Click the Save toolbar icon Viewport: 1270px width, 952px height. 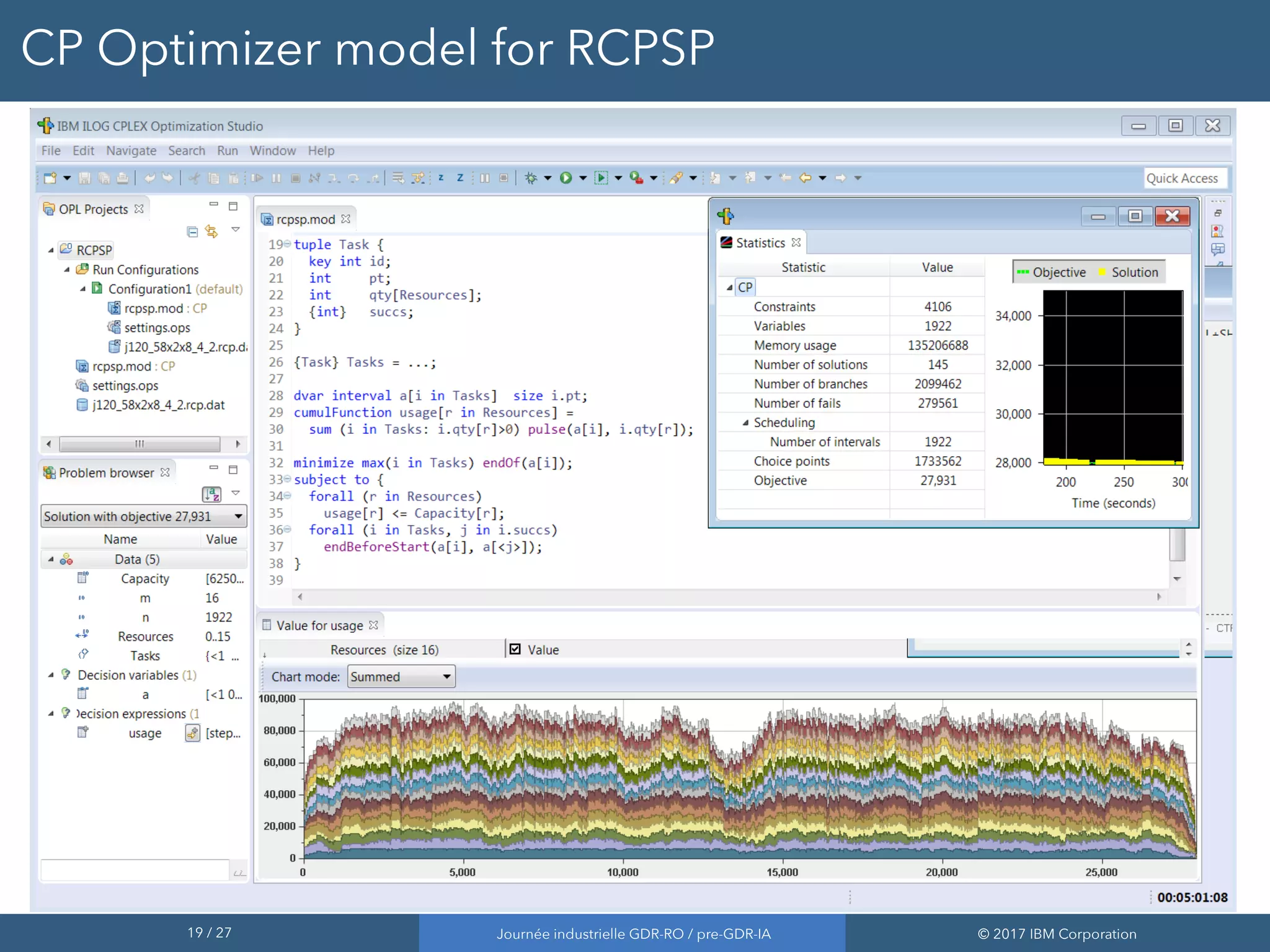pos(85,178)
